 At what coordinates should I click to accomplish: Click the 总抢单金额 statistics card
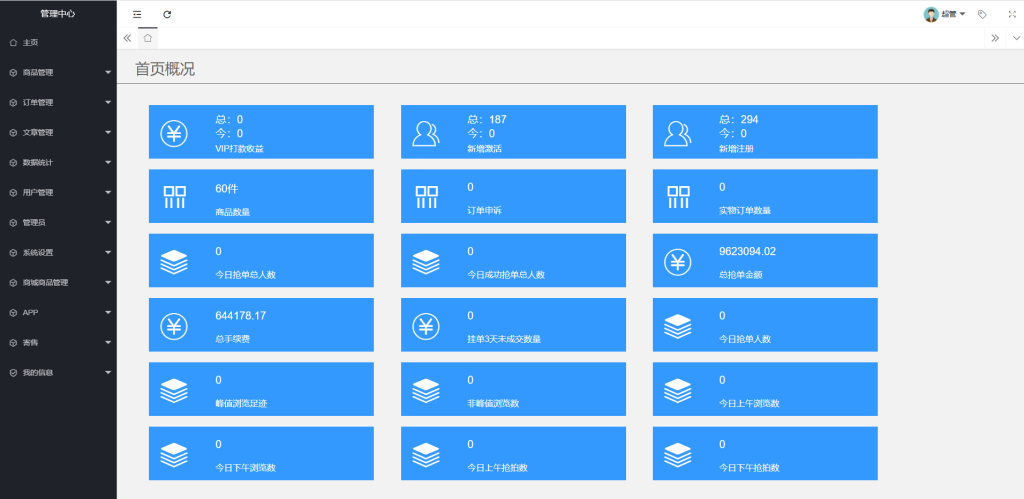(765, 262)
